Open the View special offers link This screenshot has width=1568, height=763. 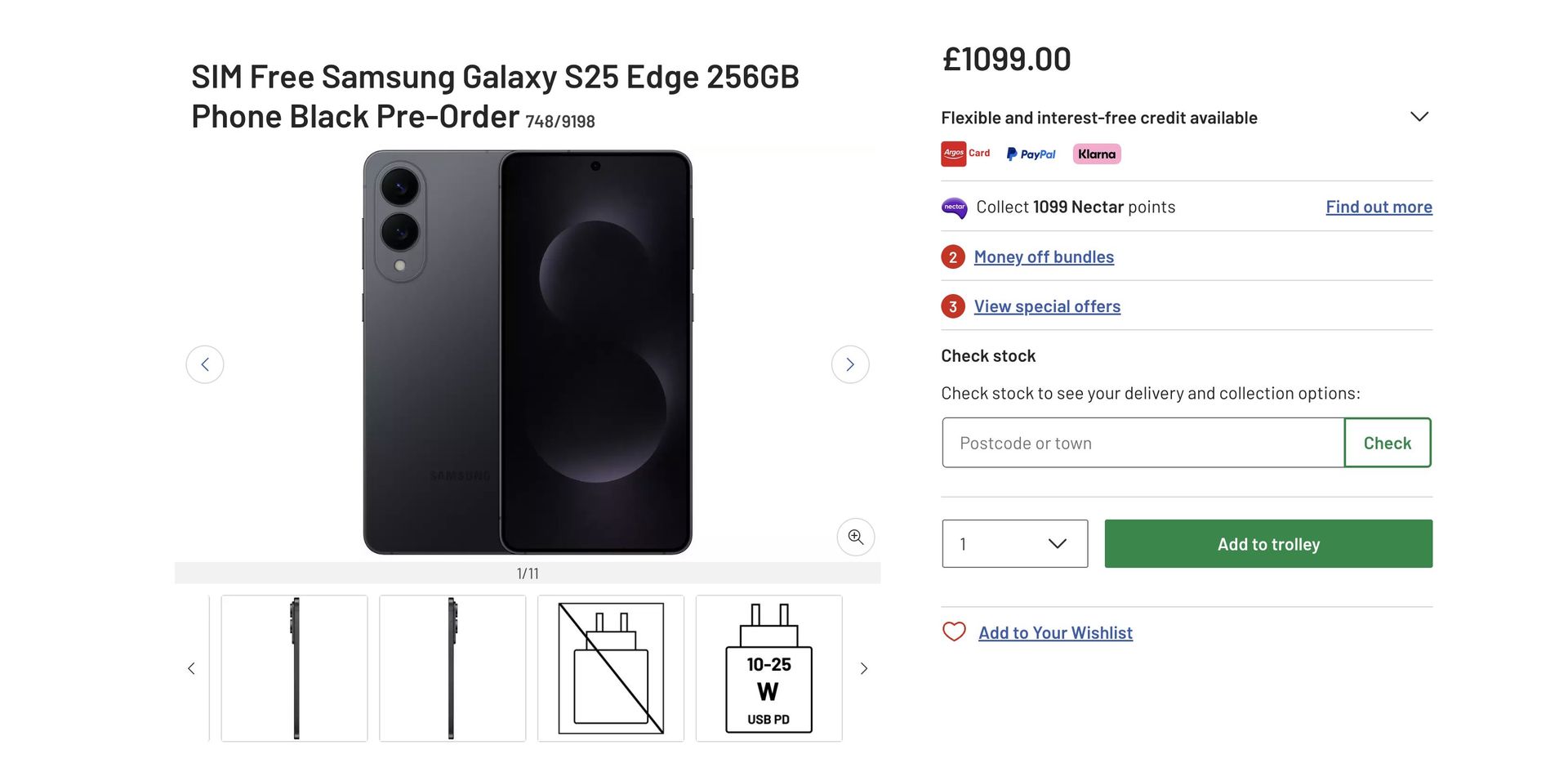click(x=1047, y=307)
